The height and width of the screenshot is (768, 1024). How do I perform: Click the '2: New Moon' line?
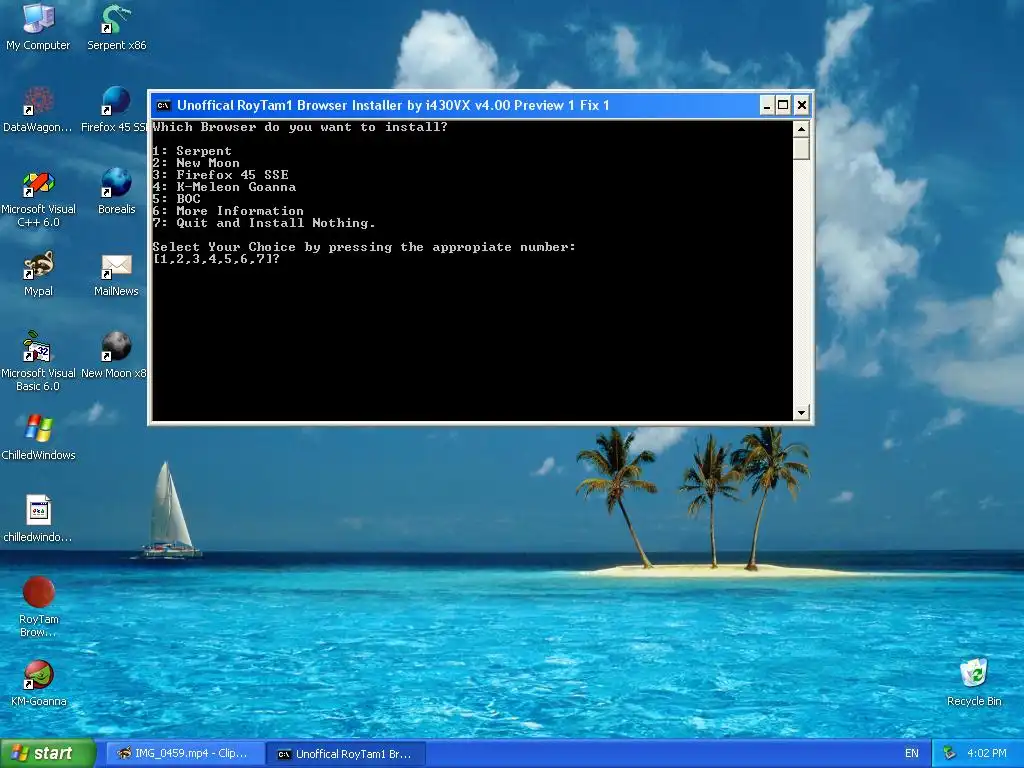point(196,163)
